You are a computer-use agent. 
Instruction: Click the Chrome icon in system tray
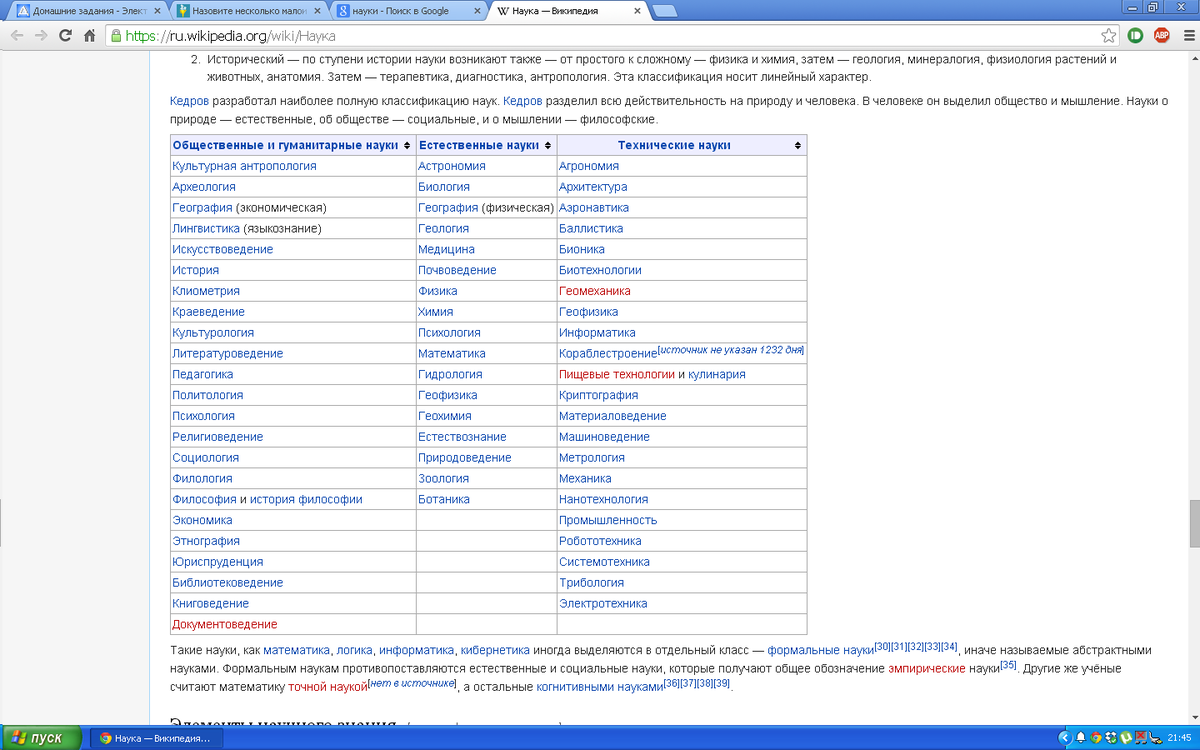pyautogui.click(x=1096, y=738)
